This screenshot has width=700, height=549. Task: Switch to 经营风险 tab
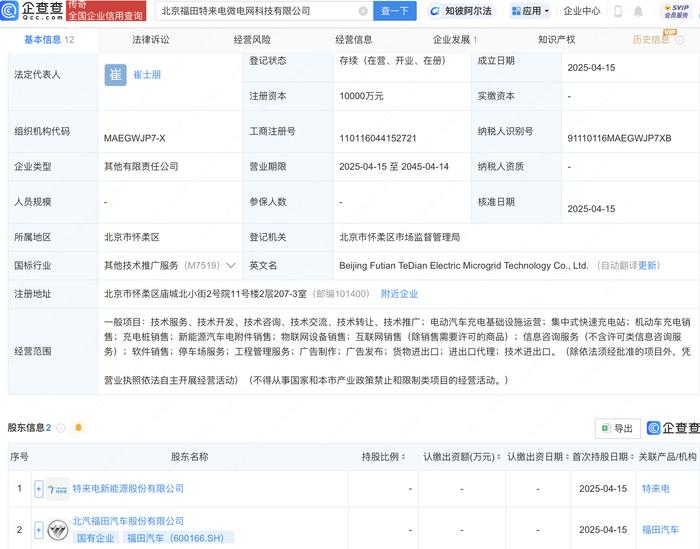click(252, 40)
